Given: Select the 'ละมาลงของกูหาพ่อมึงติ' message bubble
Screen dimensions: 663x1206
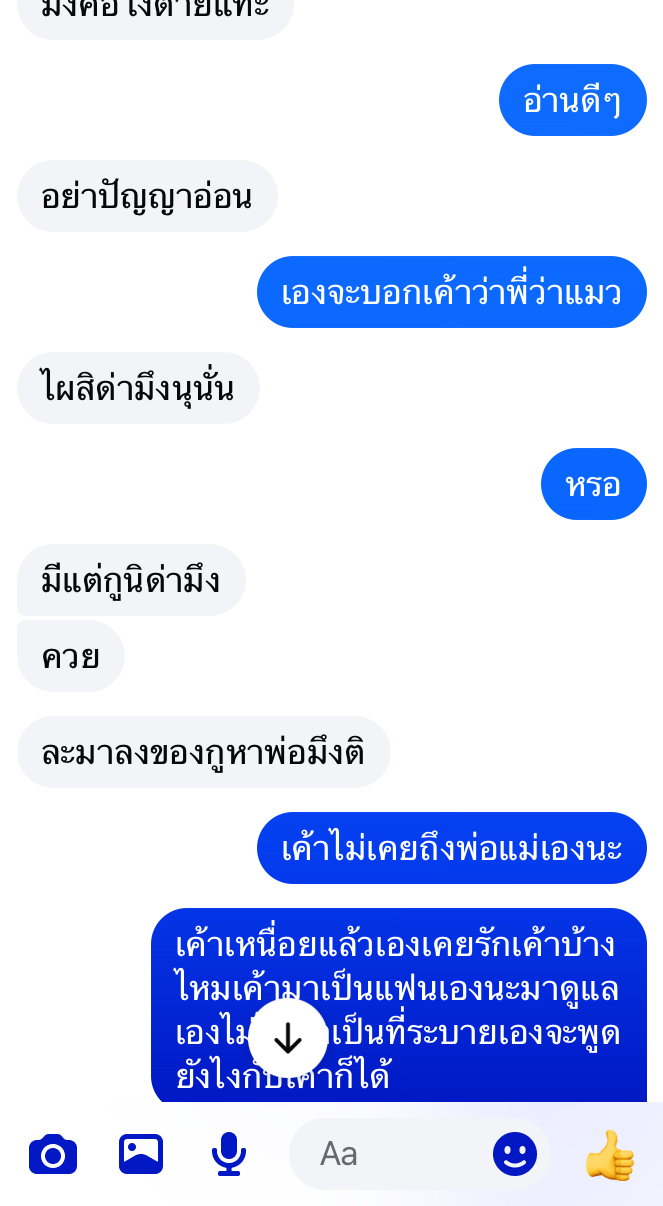Looking at the screenshot, I should [203, 752].
